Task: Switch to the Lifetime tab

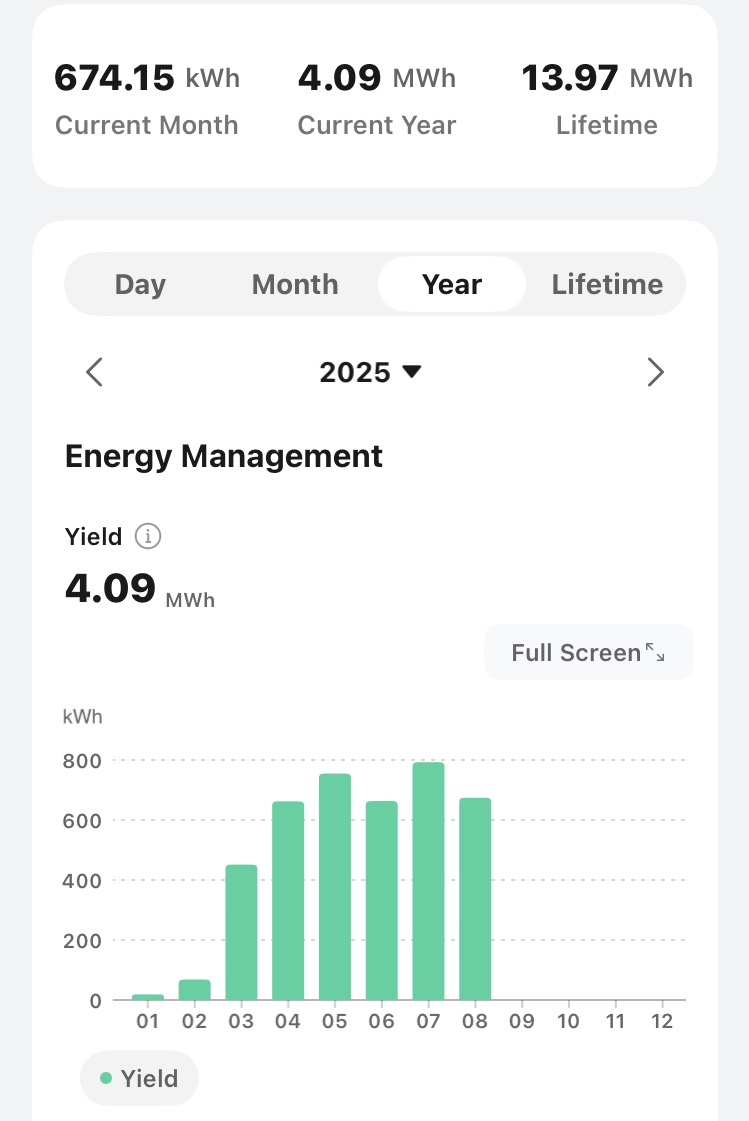Action: [x=607, y=285]
